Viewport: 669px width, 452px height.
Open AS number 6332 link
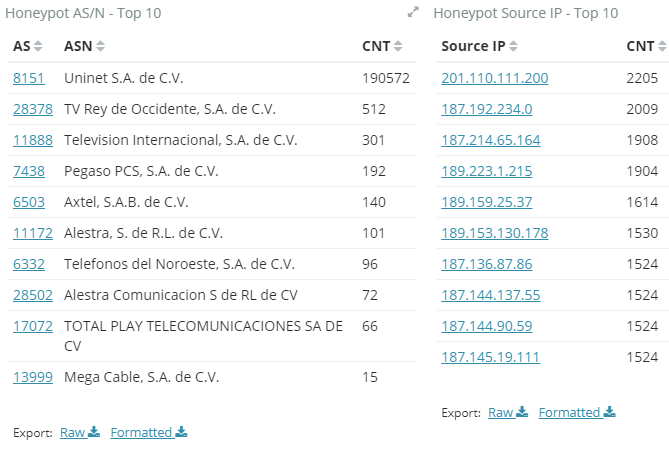click(29, 264)
